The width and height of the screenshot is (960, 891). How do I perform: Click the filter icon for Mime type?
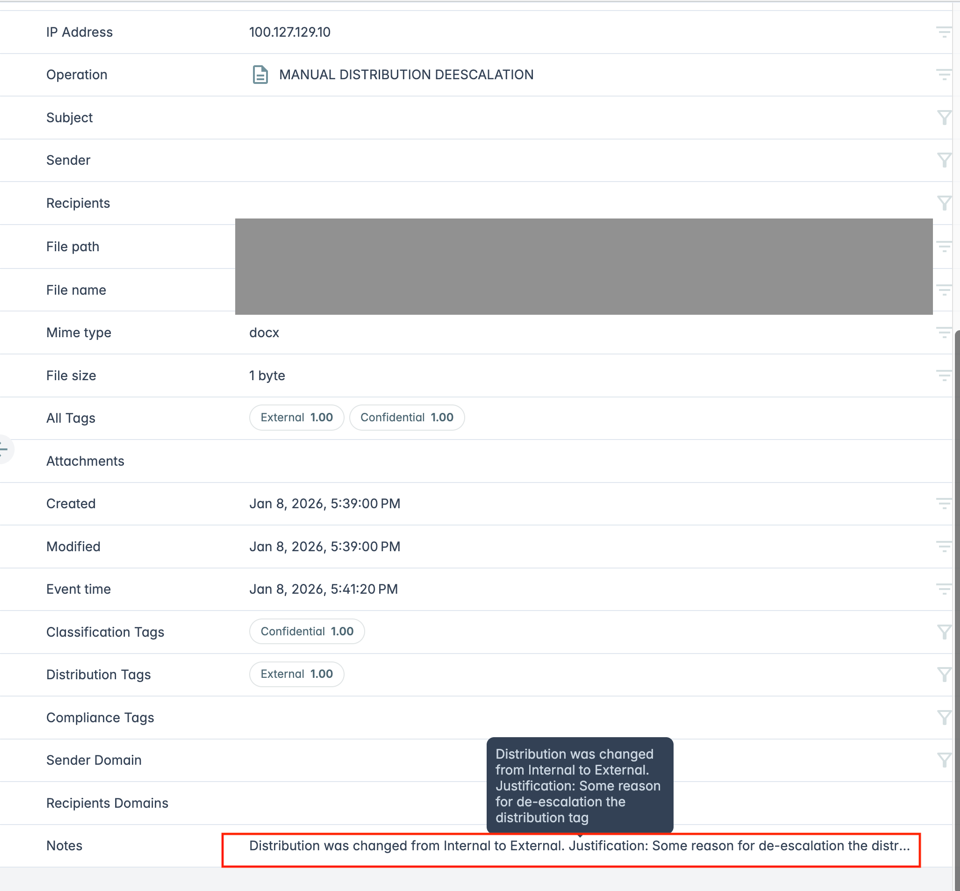coord(943,333)
